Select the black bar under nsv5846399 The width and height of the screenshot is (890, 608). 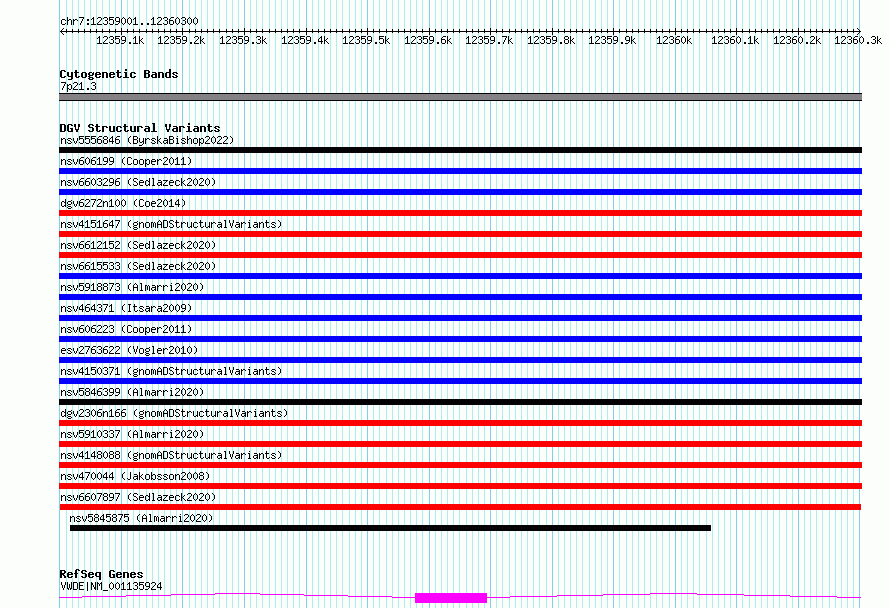point(460,402)
